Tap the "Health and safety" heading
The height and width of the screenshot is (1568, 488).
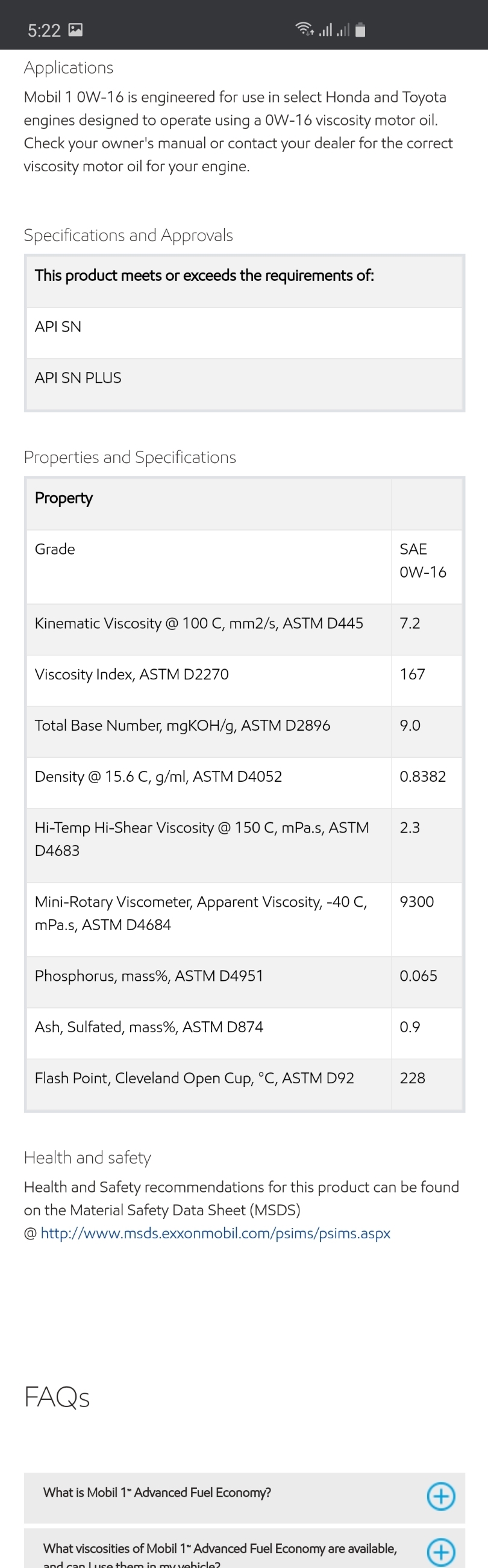coord(87,1157)
